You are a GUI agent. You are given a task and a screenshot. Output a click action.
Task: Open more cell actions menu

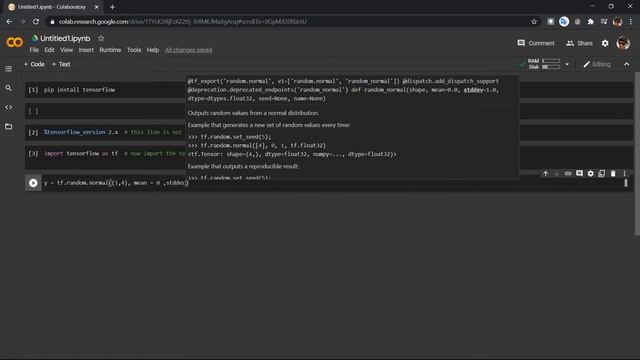(624, 173)
